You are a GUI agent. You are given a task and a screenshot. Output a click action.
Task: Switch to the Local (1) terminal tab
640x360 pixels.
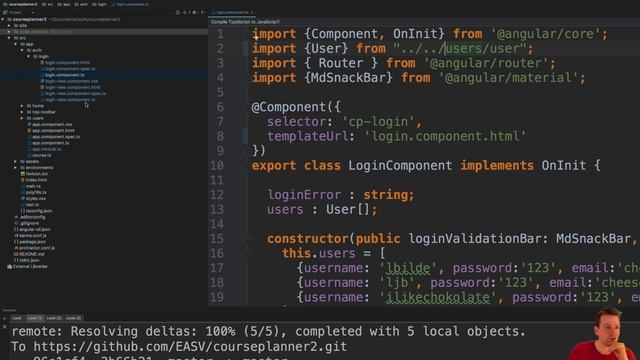[x=35, y=318]
